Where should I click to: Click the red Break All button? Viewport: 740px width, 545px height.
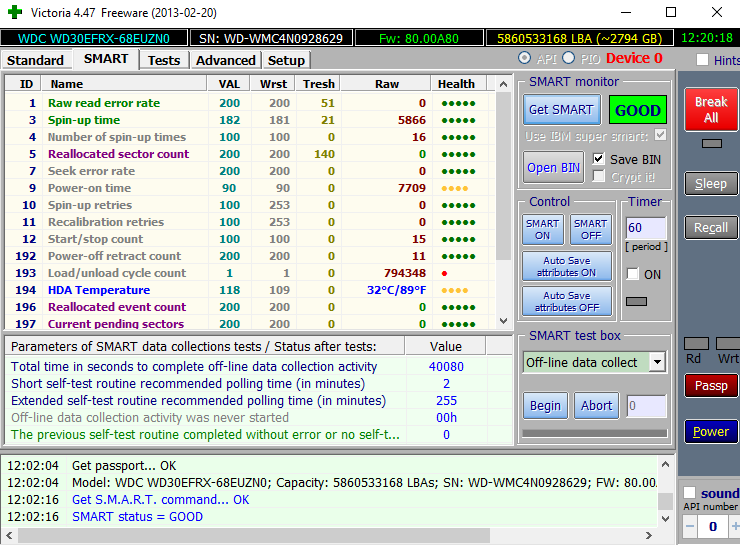(711, 109)
